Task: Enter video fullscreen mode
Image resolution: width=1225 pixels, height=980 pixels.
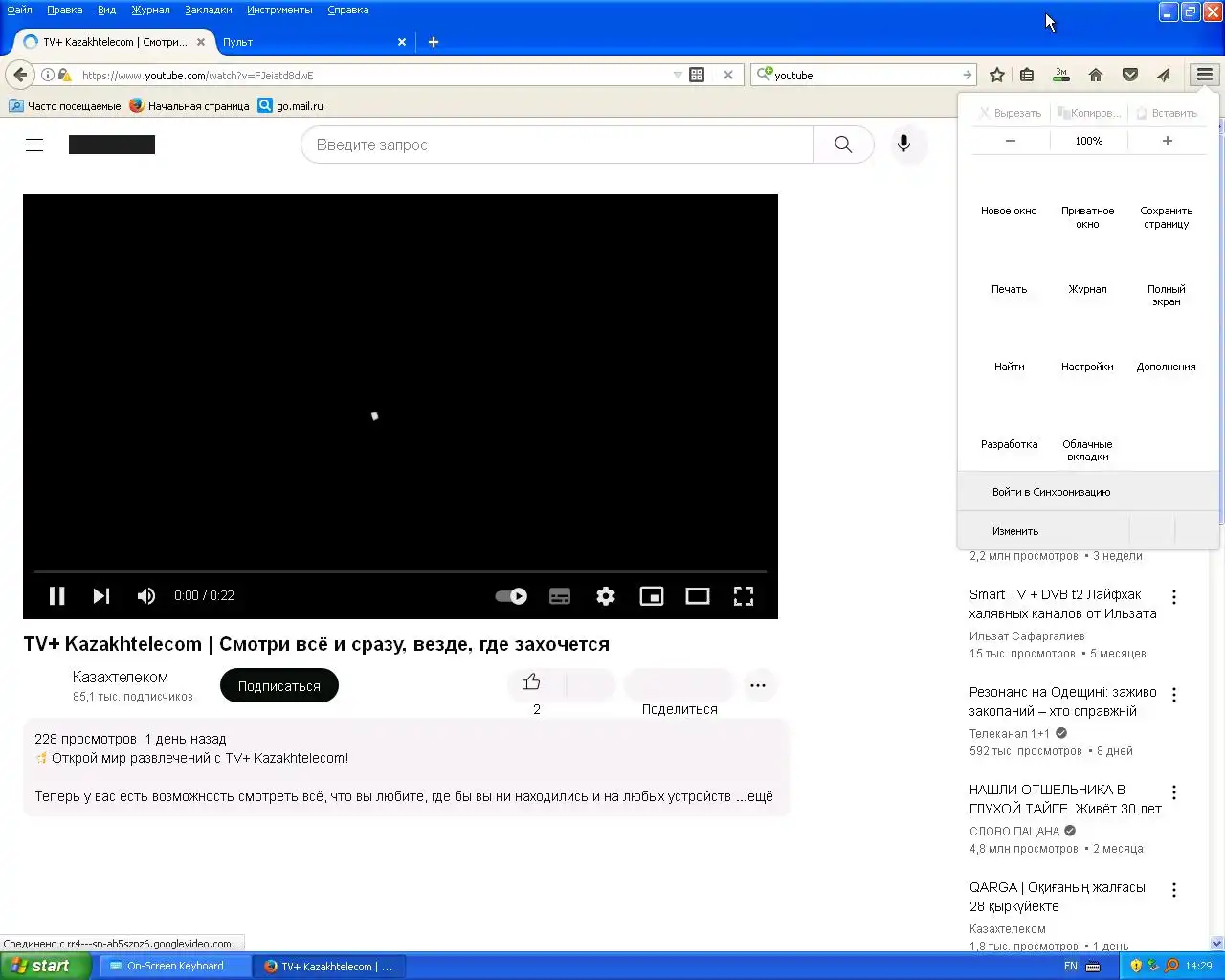Action: 744,595
